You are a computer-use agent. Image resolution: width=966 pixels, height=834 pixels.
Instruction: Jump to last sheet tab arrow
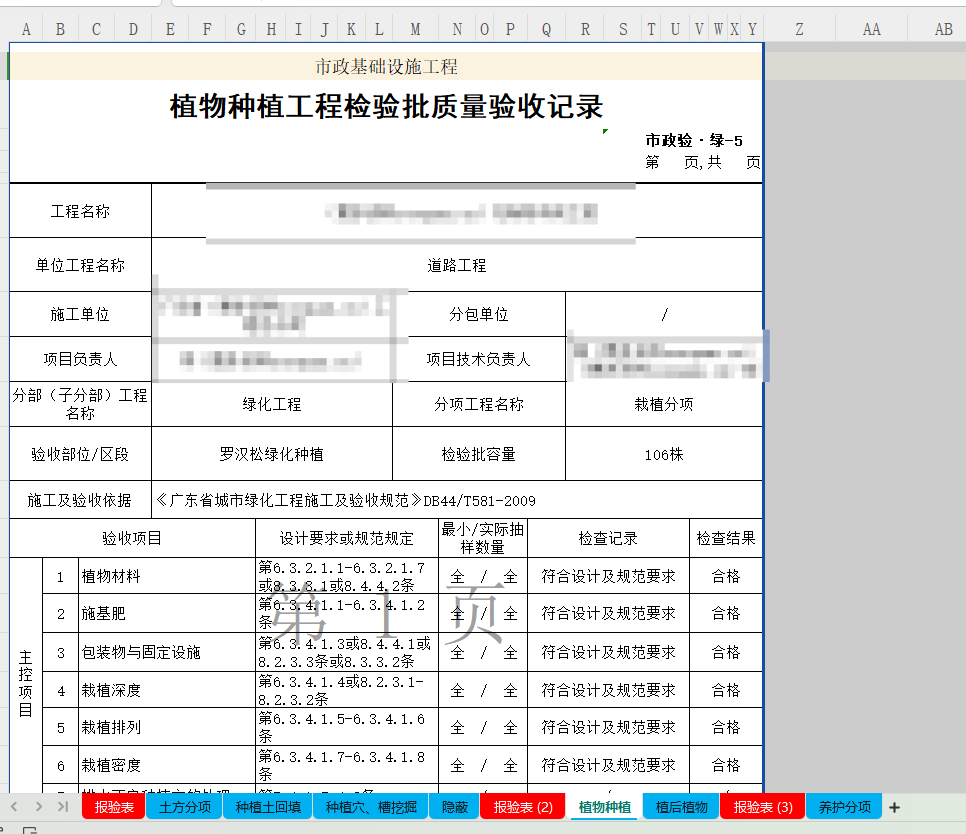tap(63, 806)
